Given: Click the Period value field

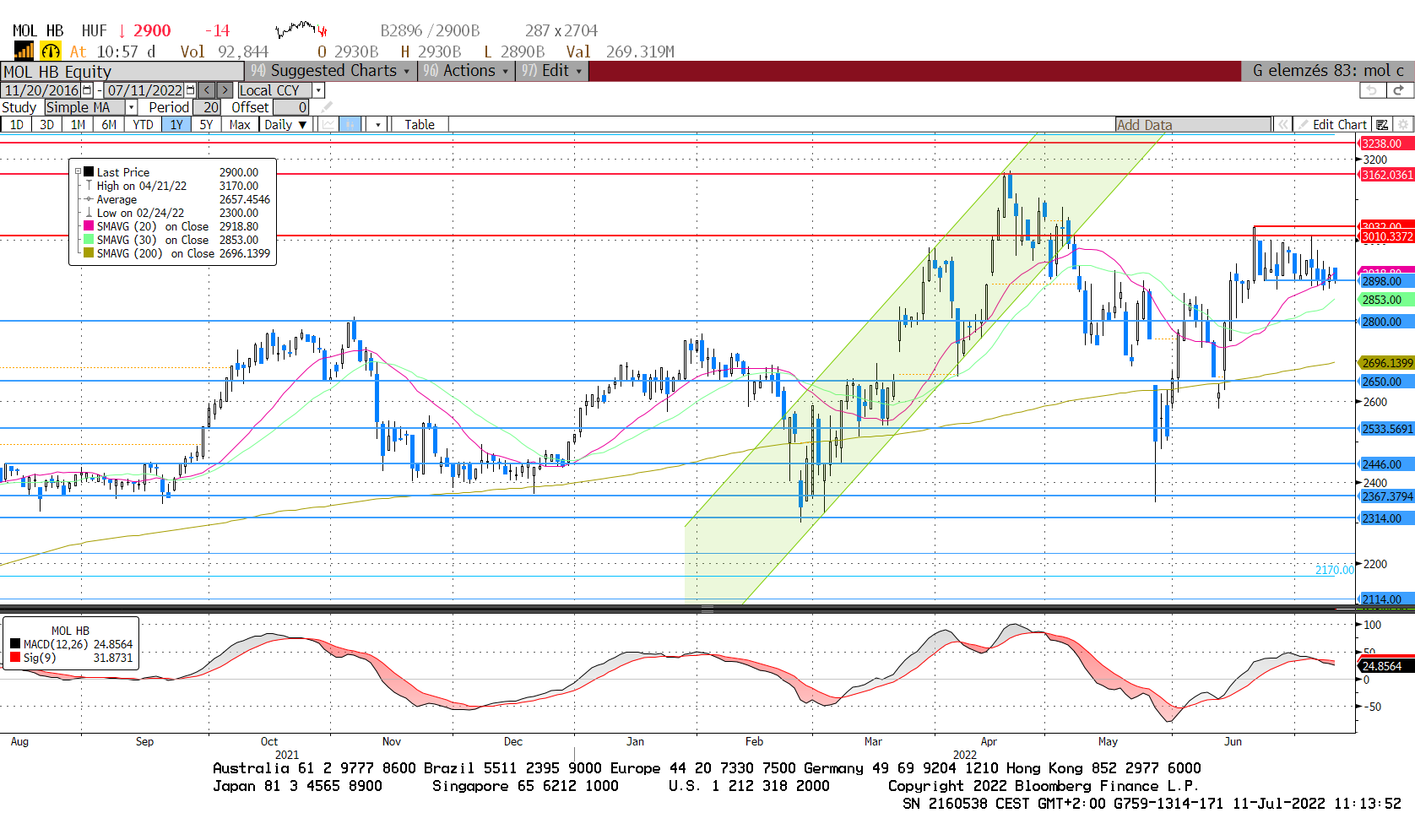Looking at the screenshot, I should (208, 107).
